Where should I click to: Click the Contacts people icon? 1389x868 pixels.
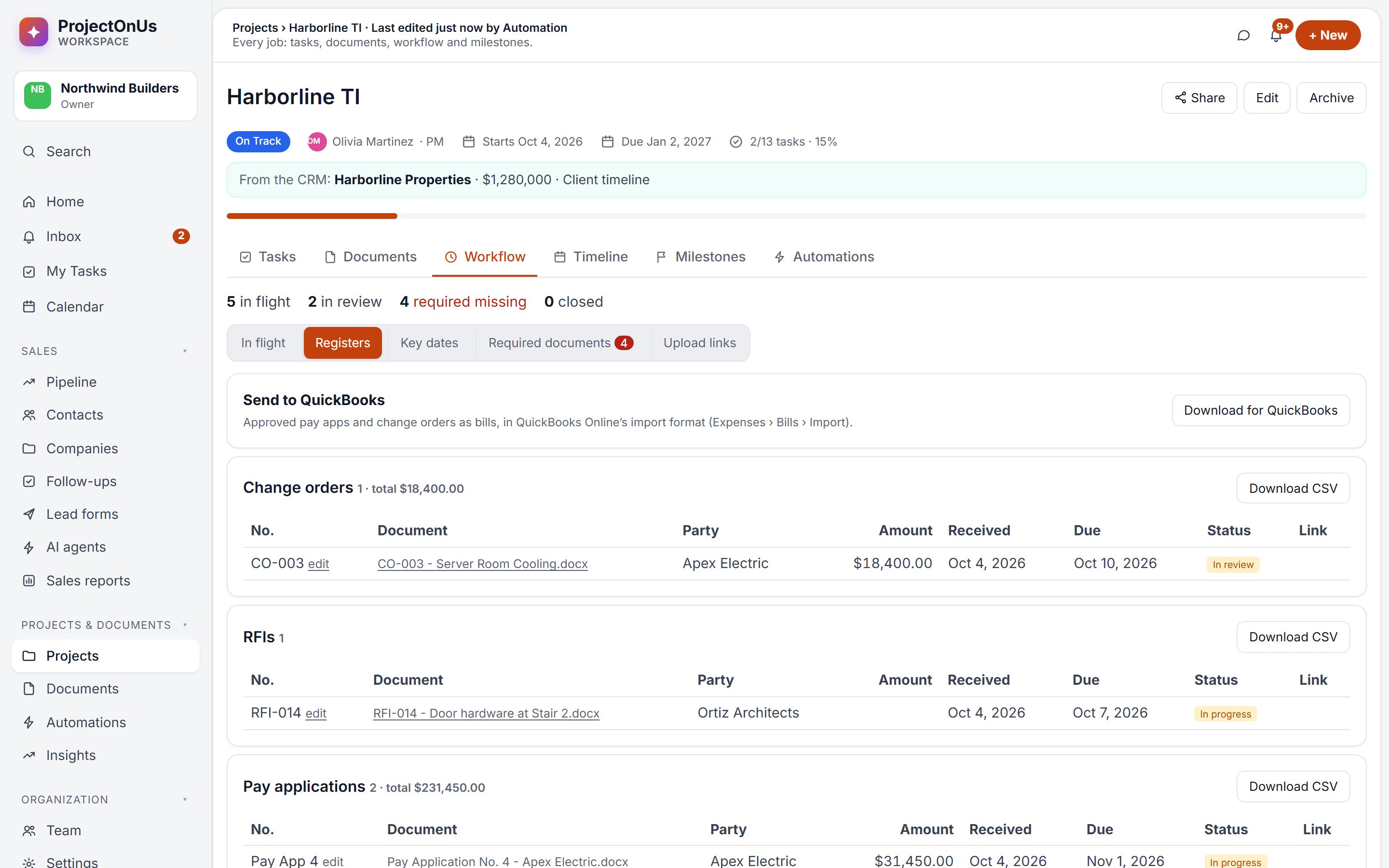(29, 415)
